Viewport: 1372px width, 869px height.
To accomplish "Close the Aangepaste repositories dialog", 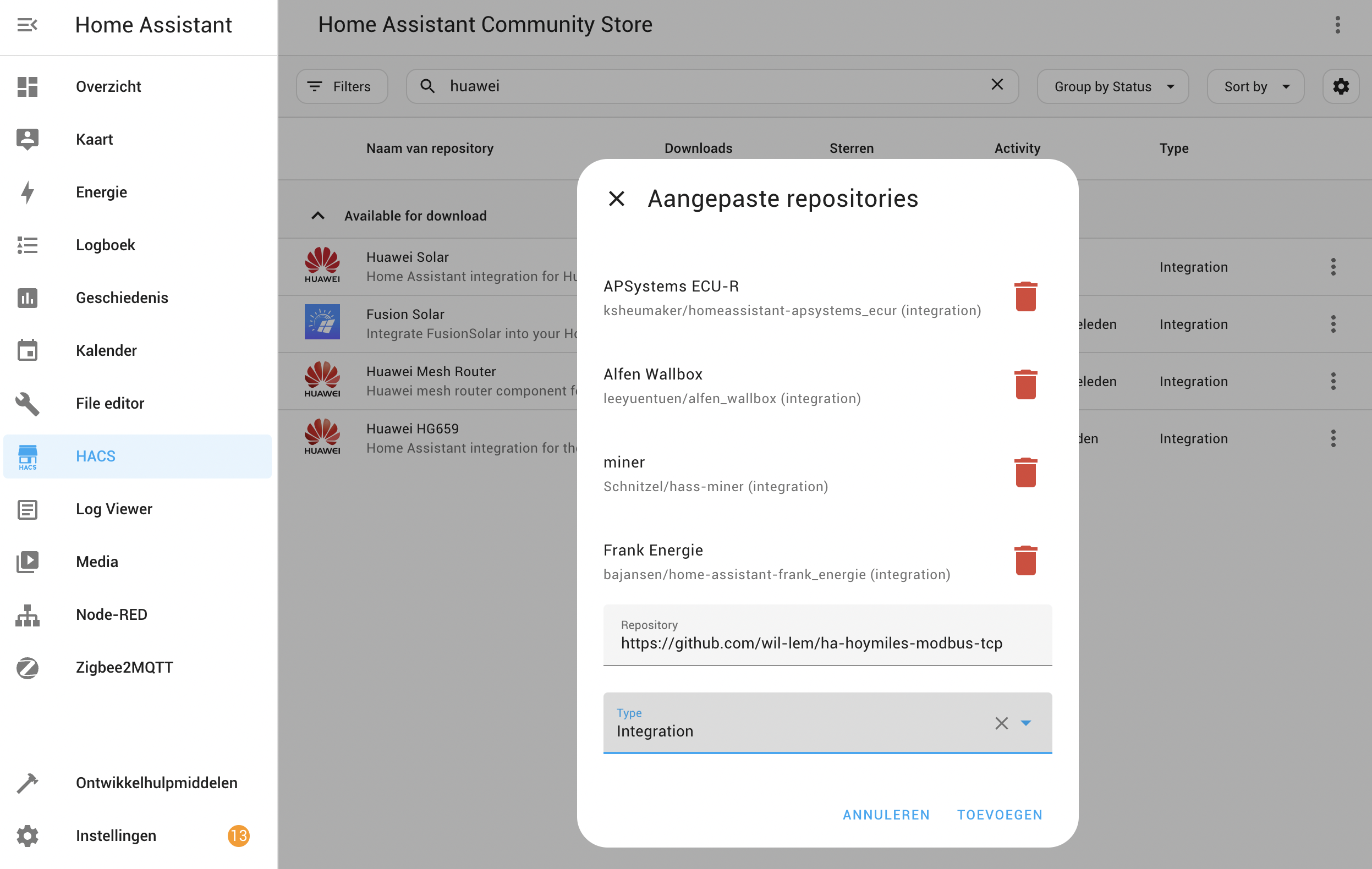I will (617, 199).
